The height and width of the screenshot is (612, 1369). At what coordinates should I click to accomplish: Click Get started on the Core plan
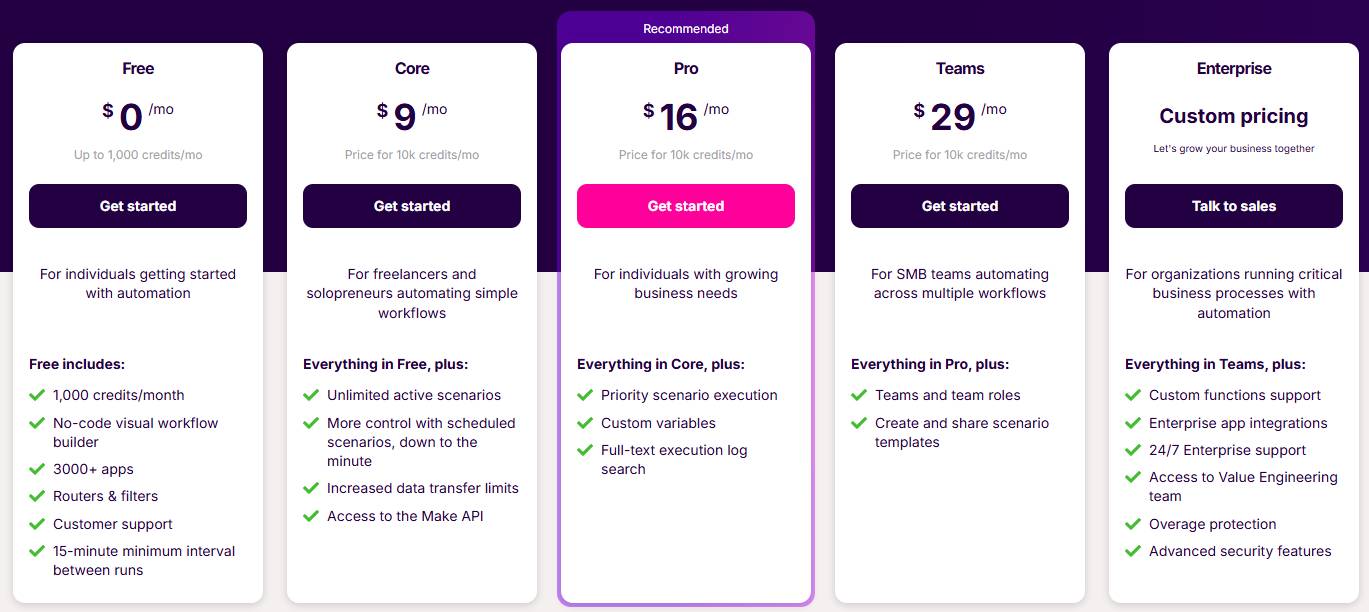click(411, 206)
